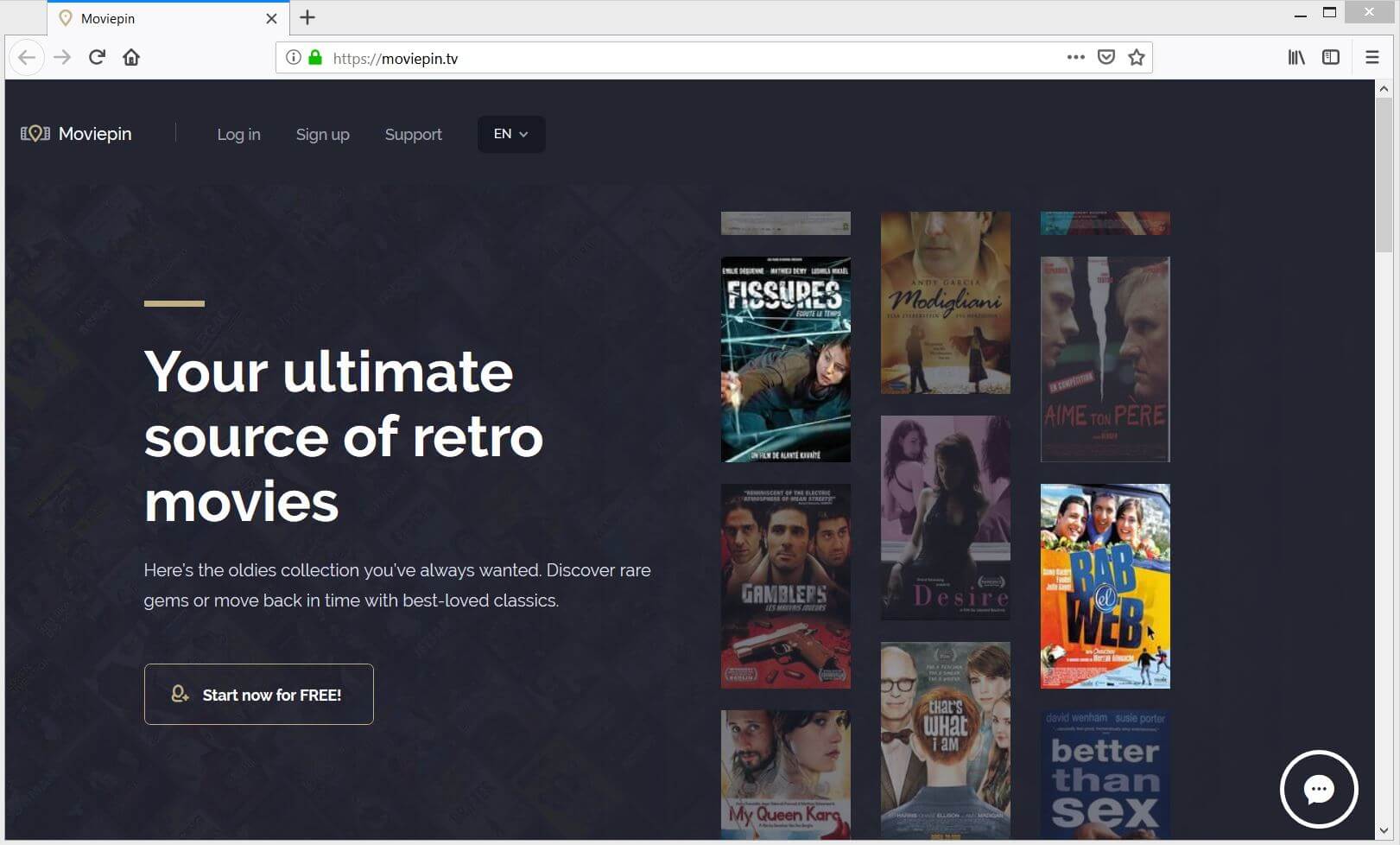Viewport: 1400px width, 845px height.
Task: Click the browser Back arrow
Action: point(27,58)
